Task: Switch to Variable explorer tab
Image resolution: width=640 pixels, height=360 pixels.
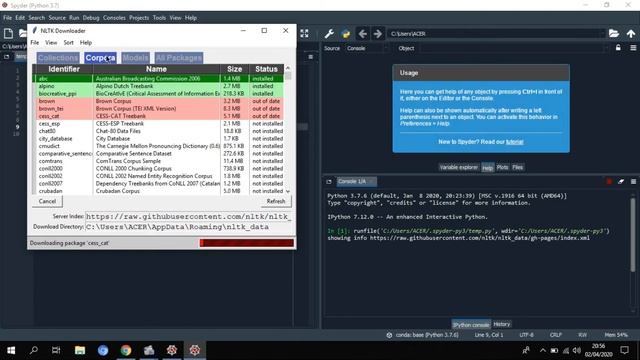Action: click(458, 167)
